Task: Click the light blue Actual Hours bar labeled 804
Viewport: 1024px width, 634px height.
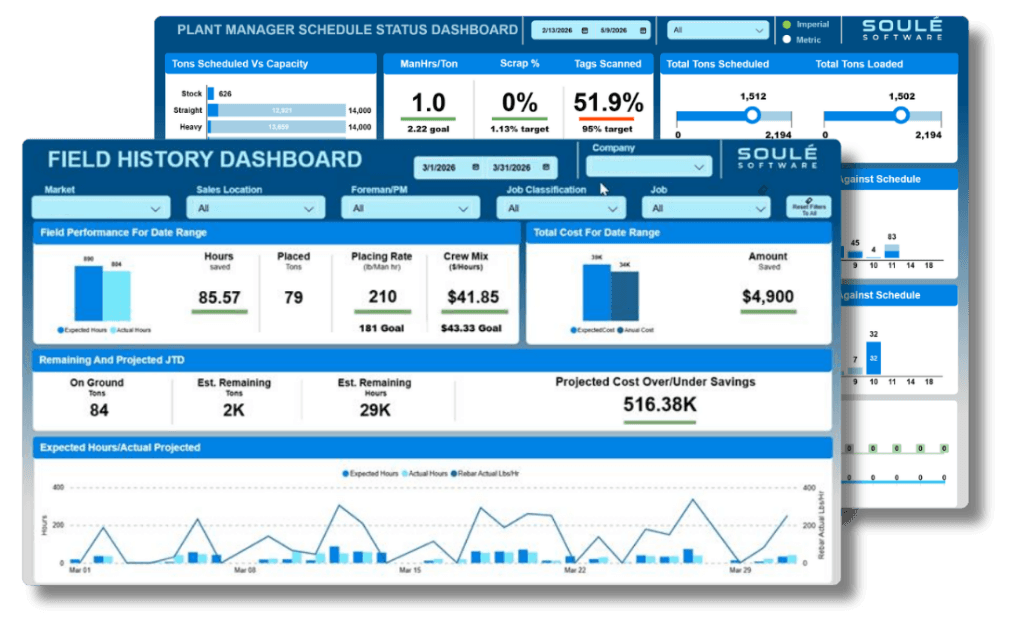Action: pos(116,296)
